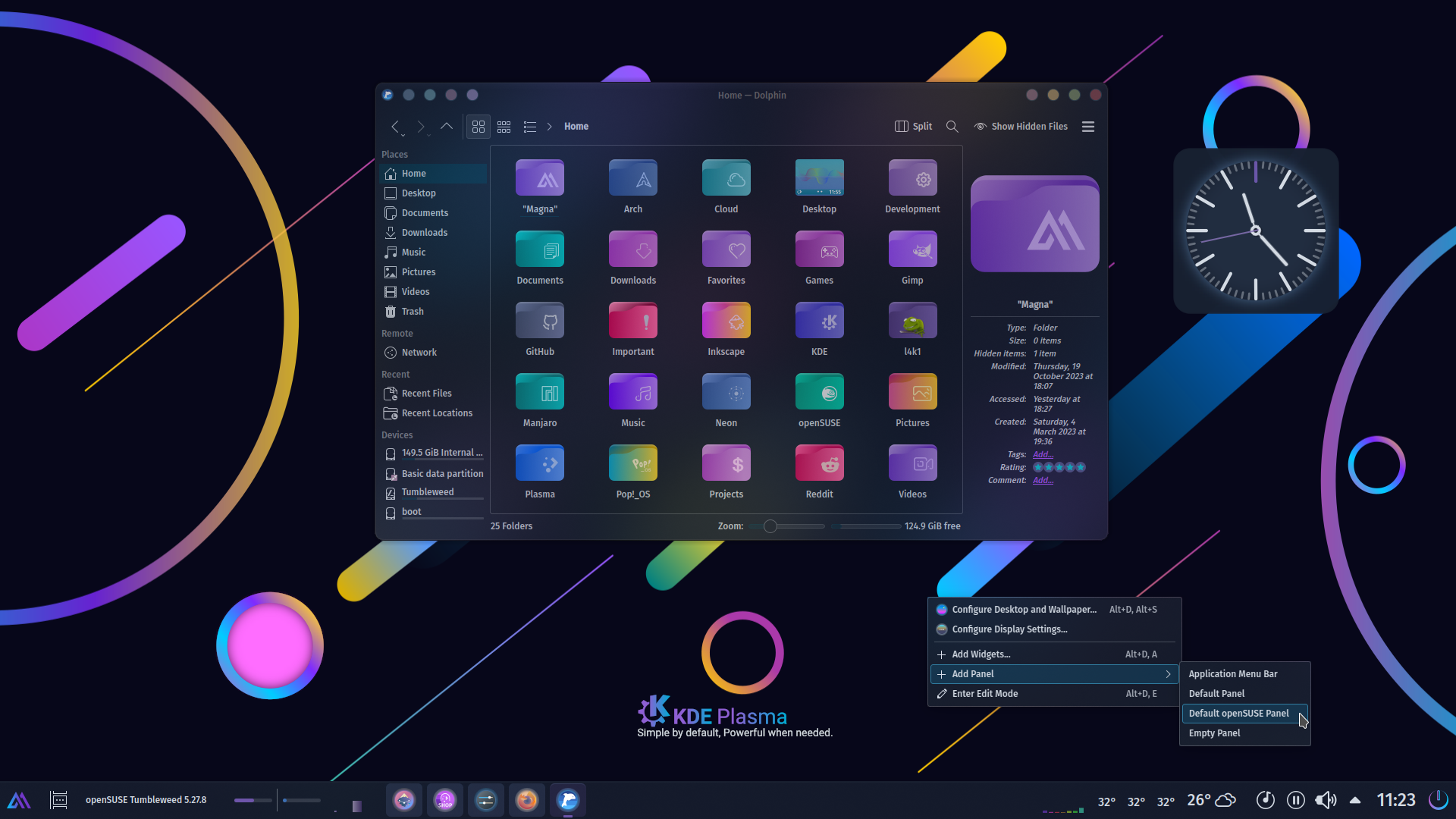Image resolution: width=1456 pixels, height=819 pixels.
Task: Select the Manjaro folder icon
Action: click(x=540, y=392)
